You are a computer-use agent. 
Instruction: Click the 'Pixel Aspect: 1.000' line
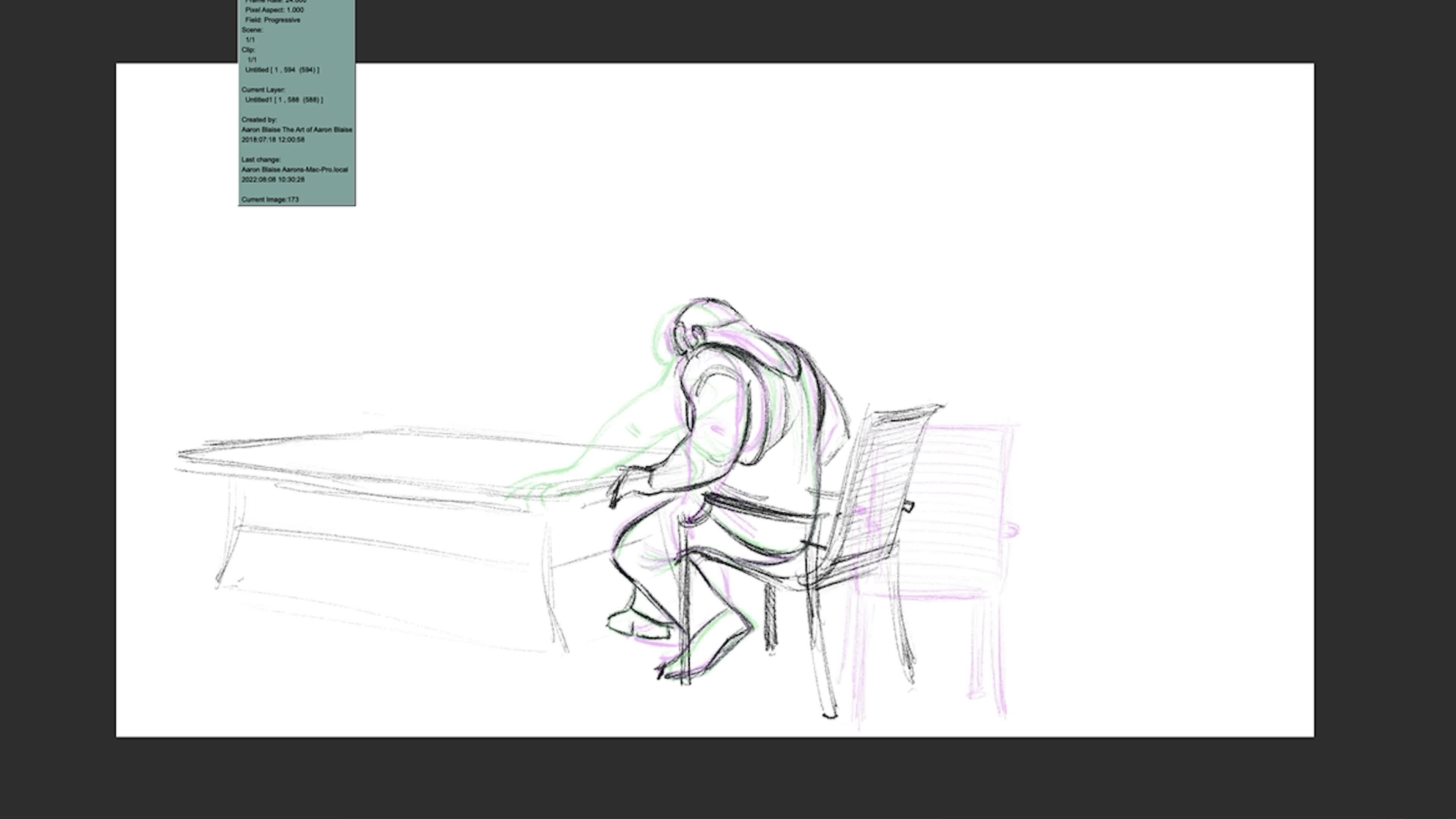(x=274, y=9)
